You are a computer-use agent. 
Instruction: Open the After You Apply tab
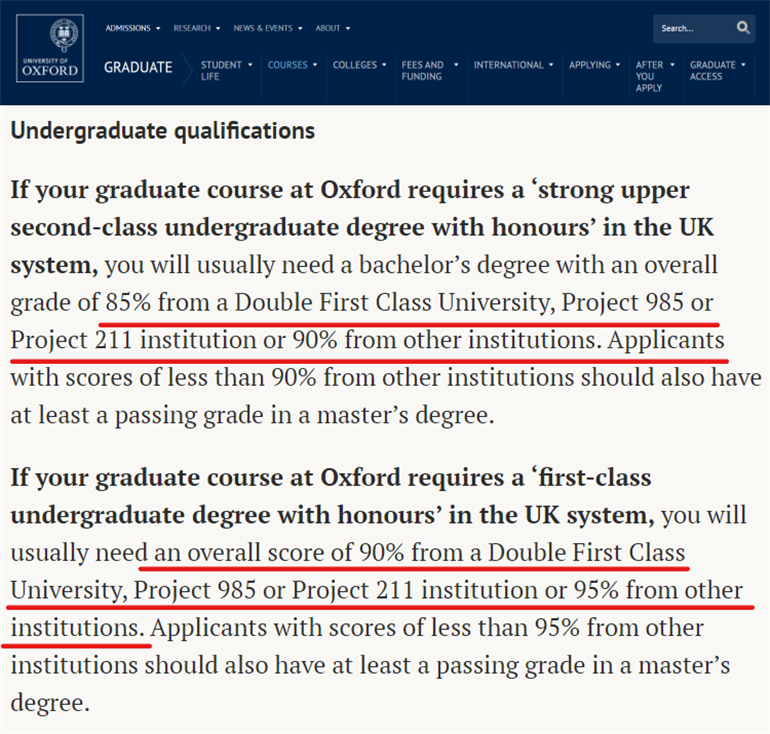click(649, 76)
